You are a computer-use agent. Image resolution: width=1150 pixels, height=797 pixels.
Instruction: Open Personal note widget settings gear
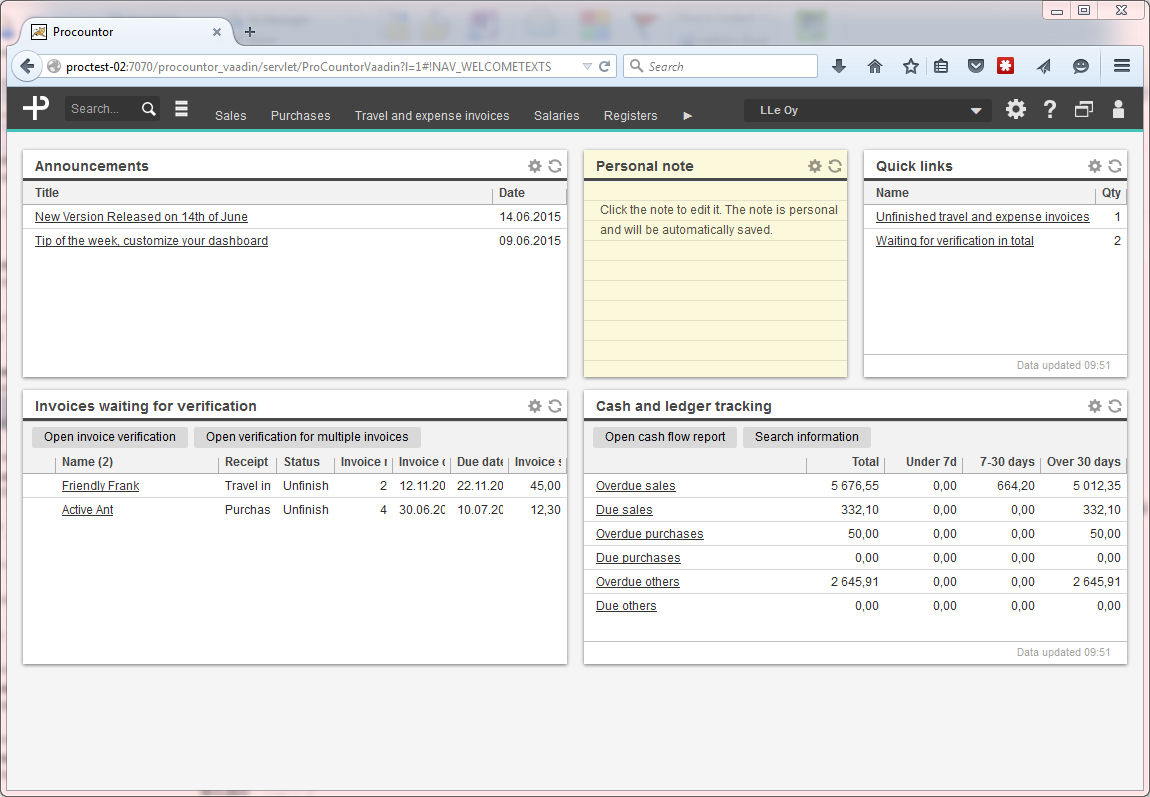click(815, 166)
